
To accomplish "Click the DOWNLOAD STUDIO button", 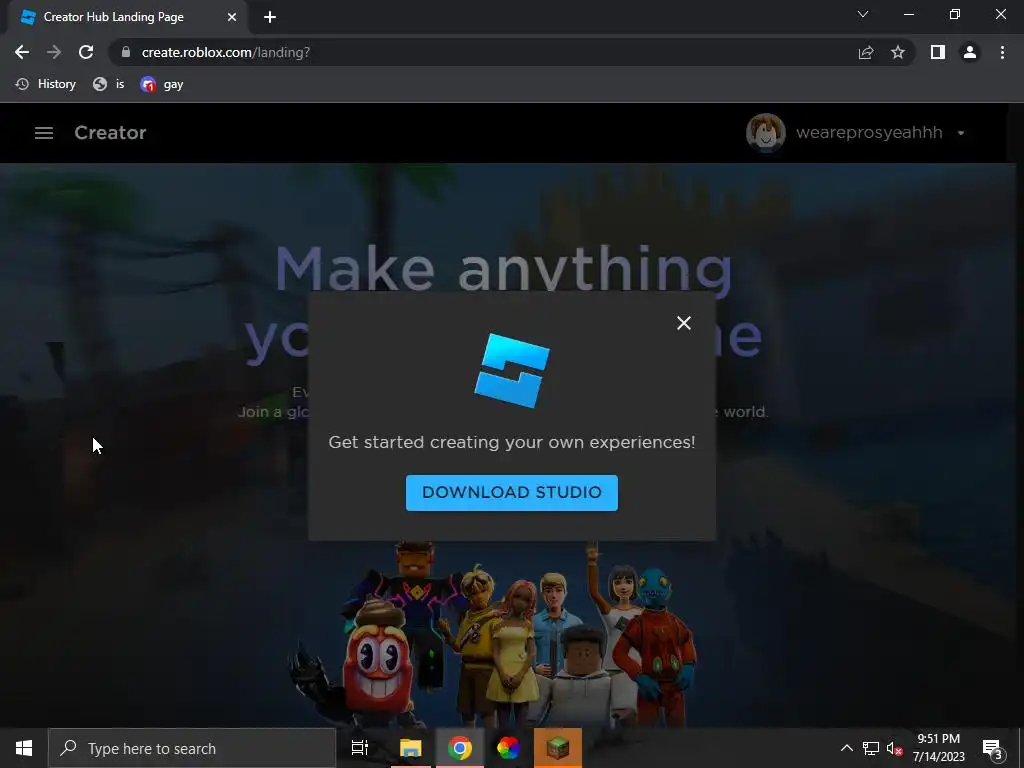I will coord(511,492).
